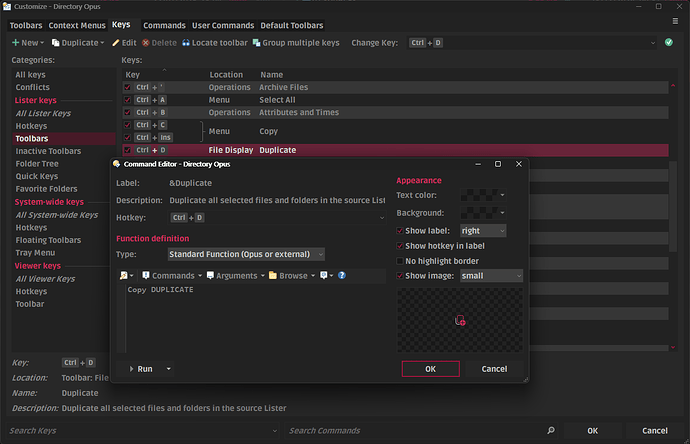Click the search magnifier icon next to Search Commands

(551, 430)
